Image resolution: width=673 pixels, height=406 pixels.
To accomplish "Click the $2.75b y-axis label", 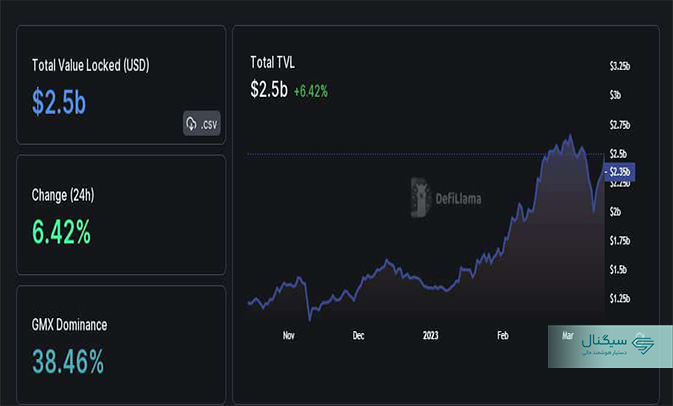I will coord(620,125).
